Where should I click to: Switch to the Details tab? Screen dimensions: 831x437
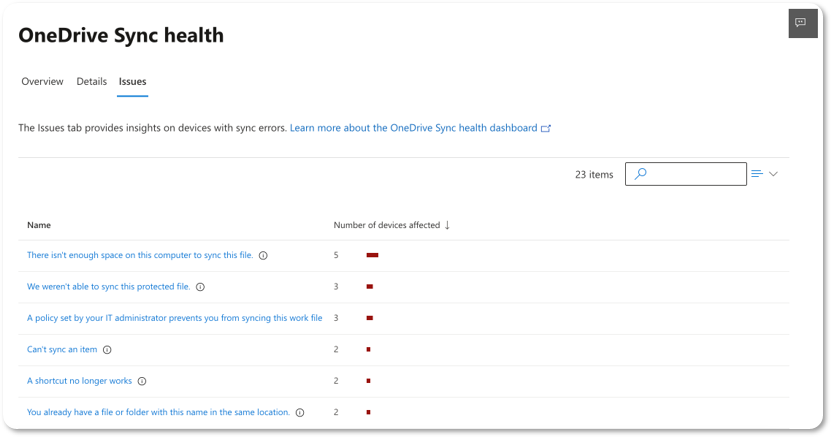91,82
